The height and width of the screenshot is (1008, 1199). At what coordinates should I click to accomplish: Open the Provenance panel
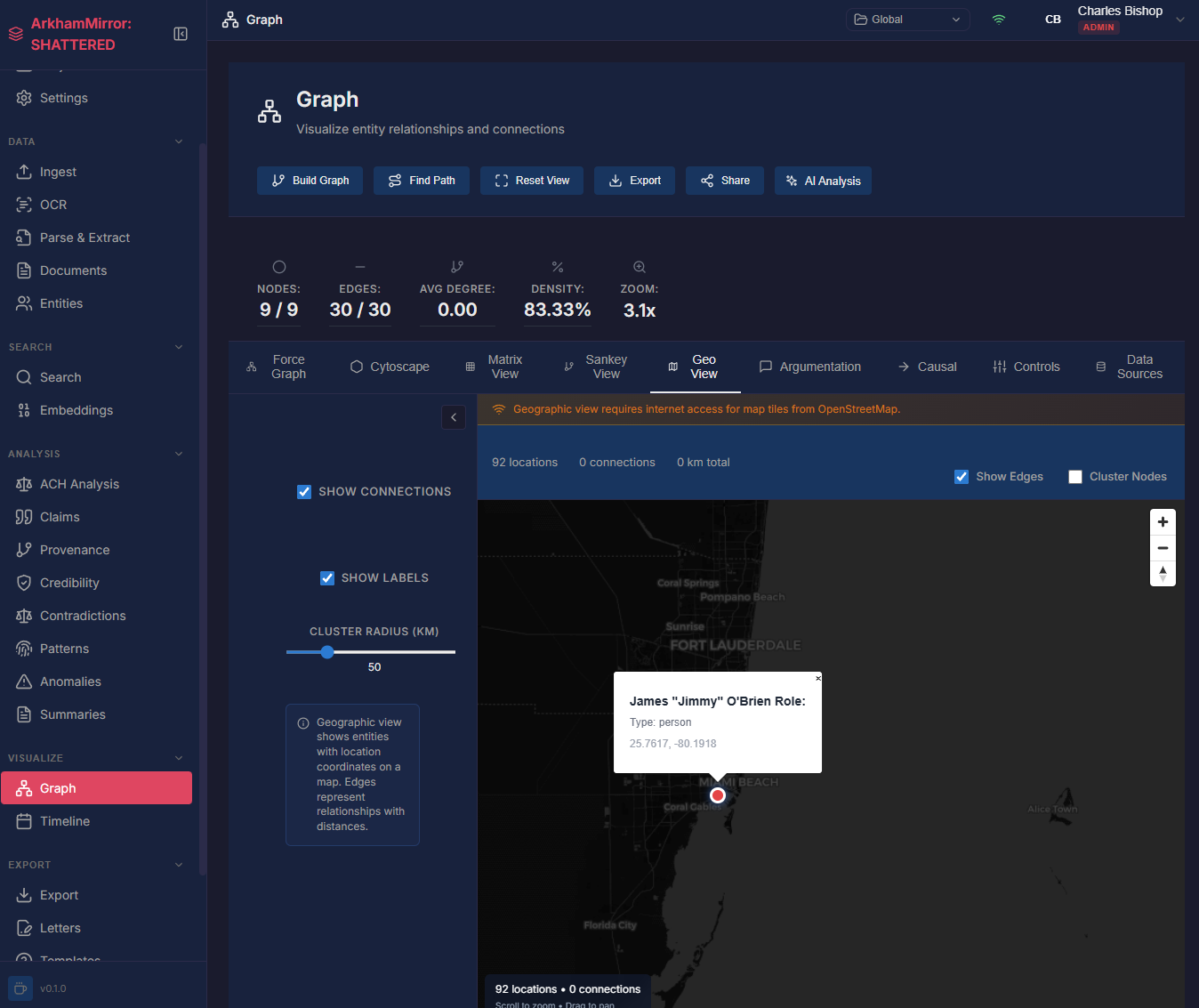point(74,550)
